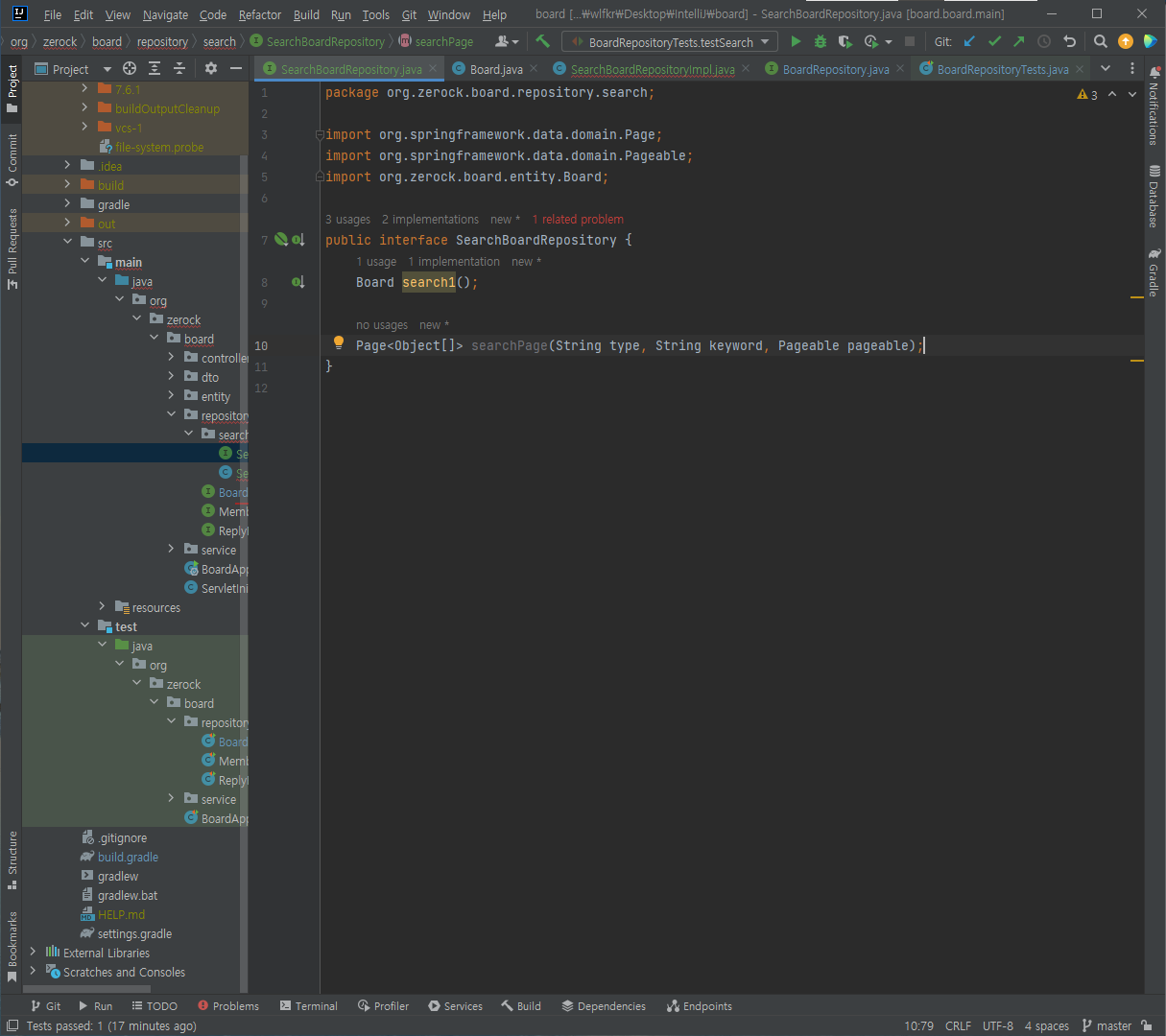The width and height of the screenshot is (1166, 1036).
Task: Open the run configuration dropdown BoardRepositoryTests.testSearch
Action: 671,42
